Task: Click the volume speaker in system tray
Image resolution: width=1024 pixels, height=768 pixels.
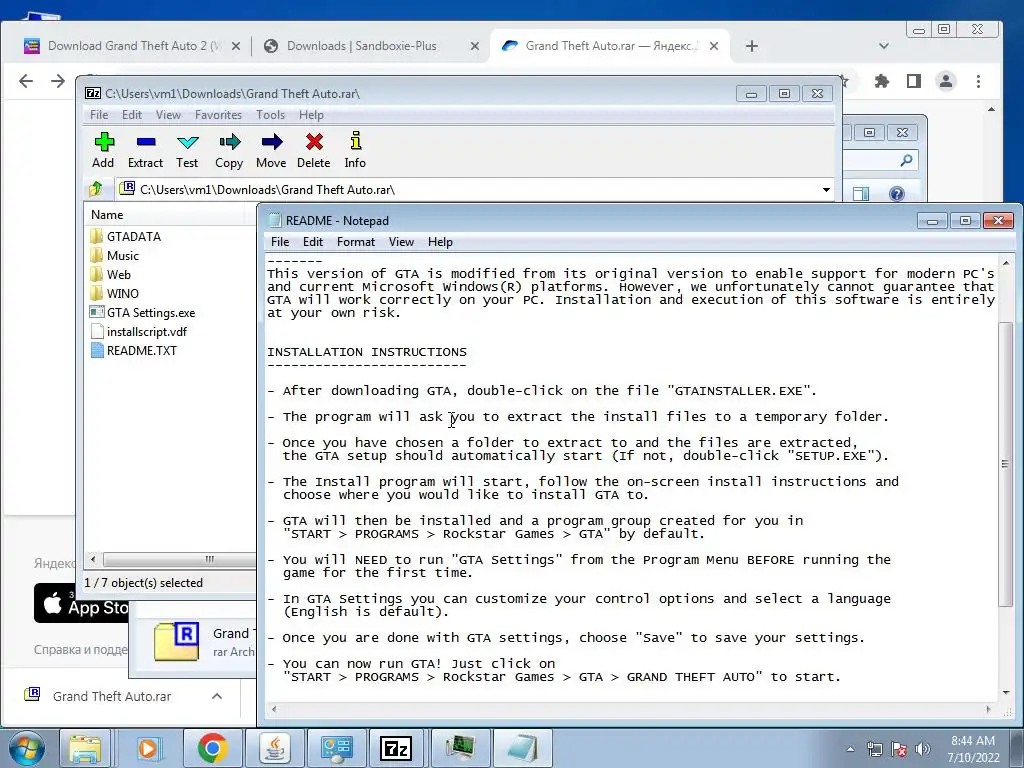Action: click(923, 749)
